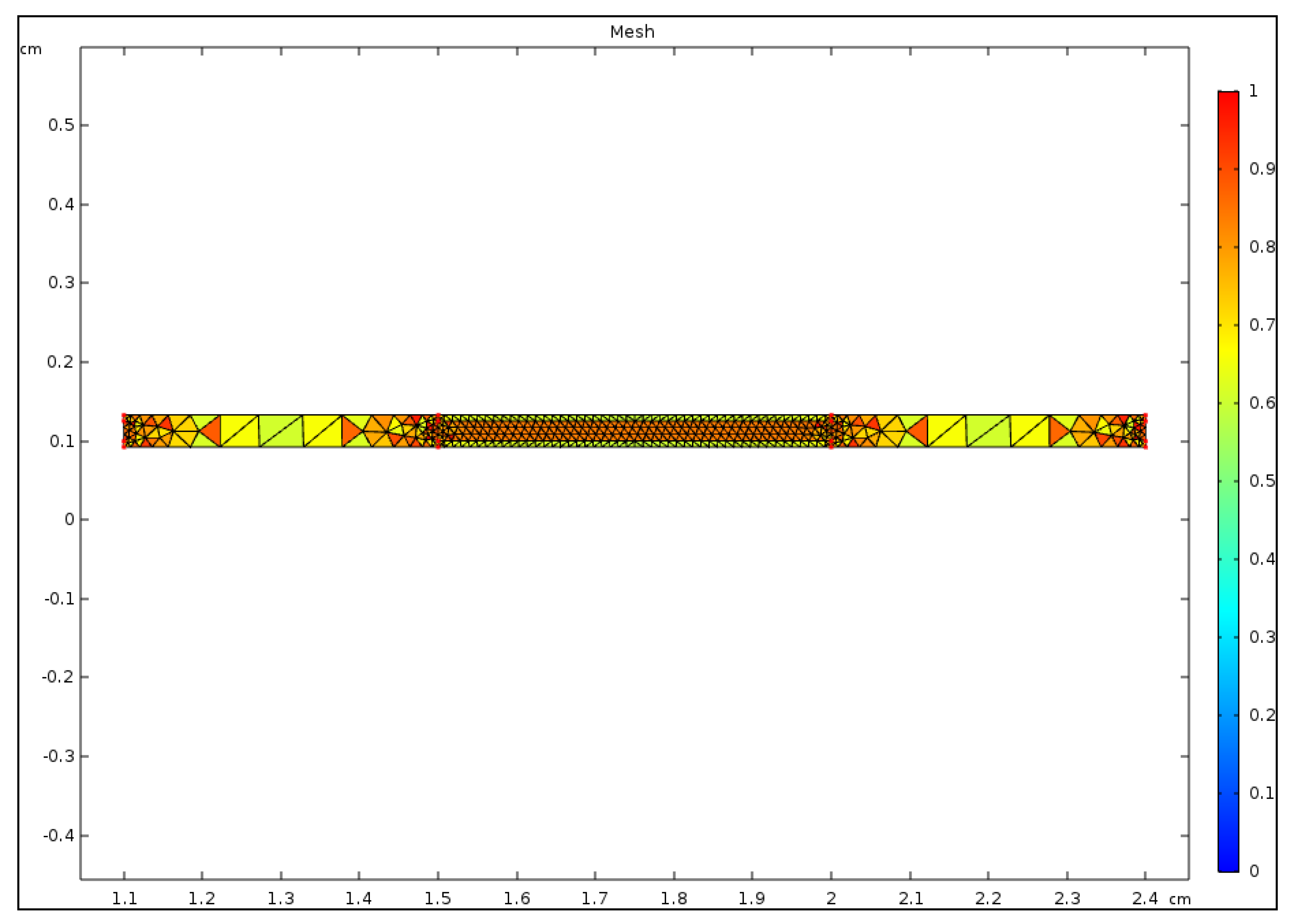Click the x-axis tick label 1.5
The width and height of the screenshot is (1293, 924).
pyautogui.click(x=437, y=899)
